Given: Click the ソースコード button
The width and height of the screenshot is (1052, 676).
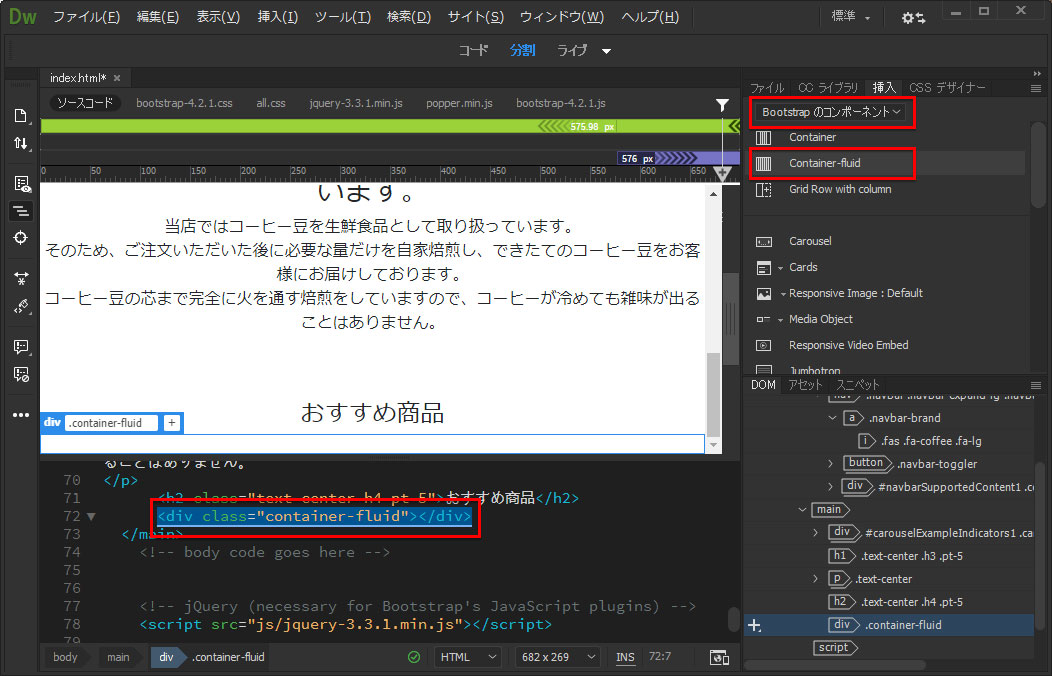Looking at the screenshot, I should [83, 103].
